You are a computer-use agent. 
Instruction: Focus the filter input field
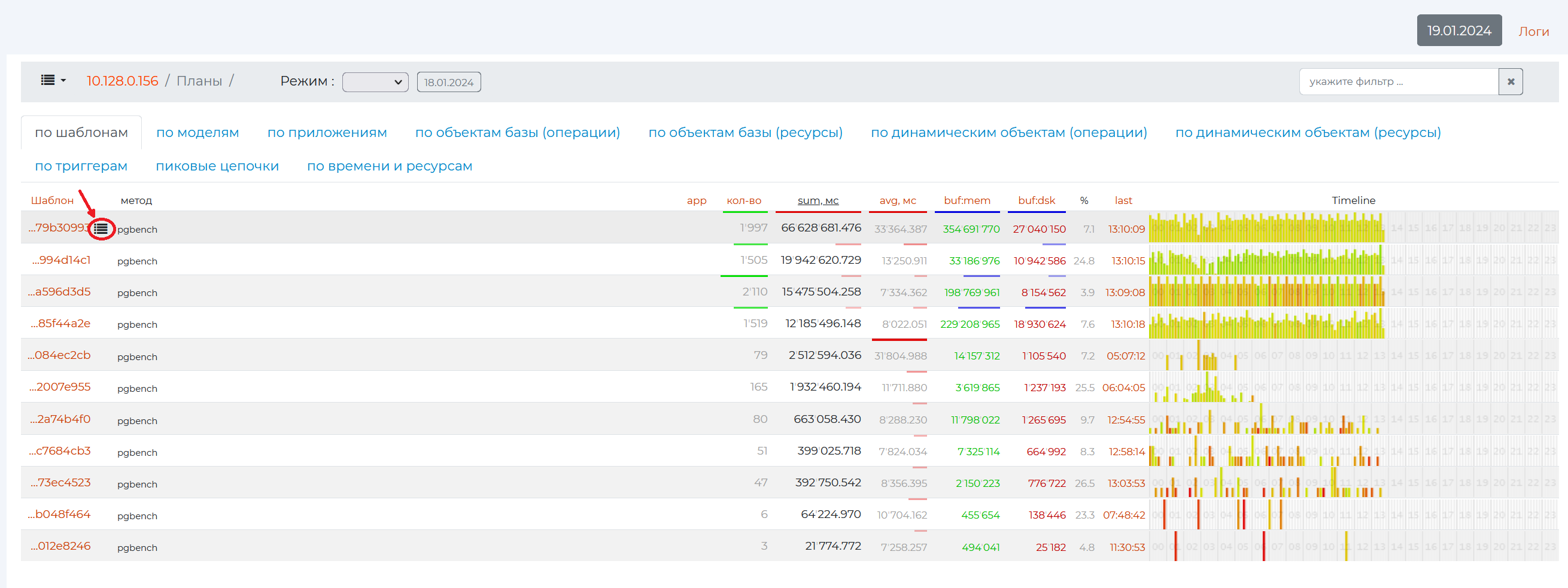coord(1398,81)
